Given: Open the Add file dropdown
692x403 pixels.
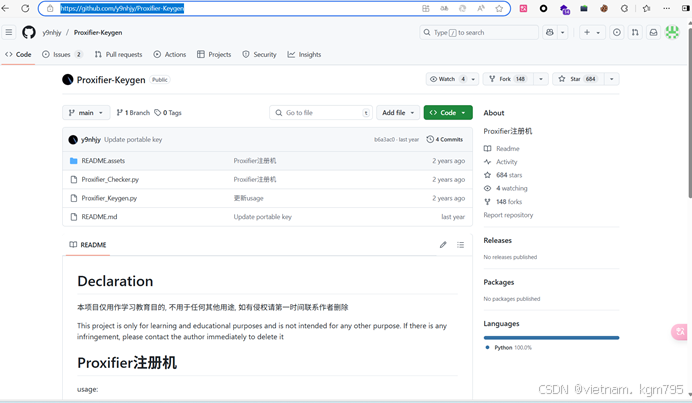Looking at the screenshot, I should point(398,113).
